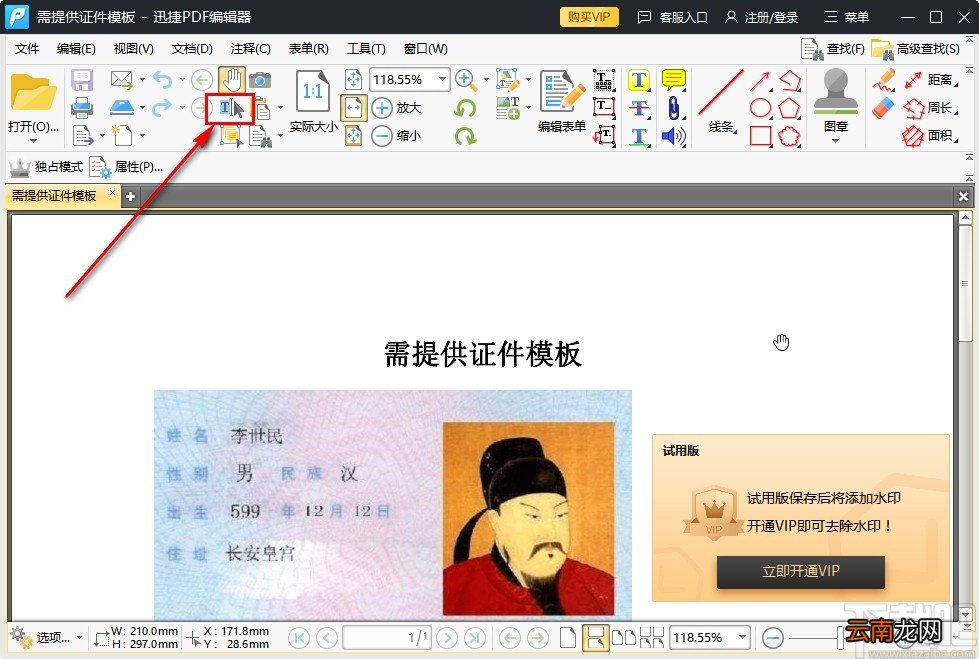Image resolution: width=979 pixels, height=659 pixels.
Task: Click 缩小 zoom out button
Action: (396, 136)
